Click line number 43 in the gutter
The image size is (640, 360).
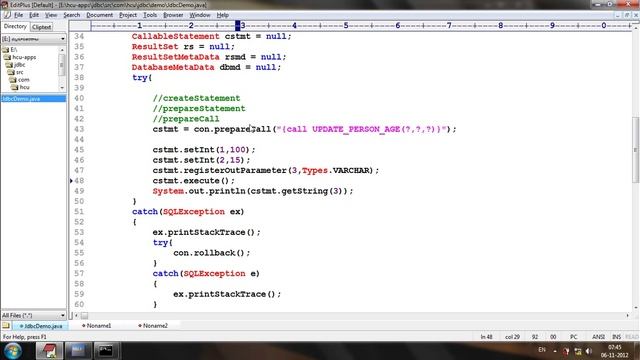79,129
